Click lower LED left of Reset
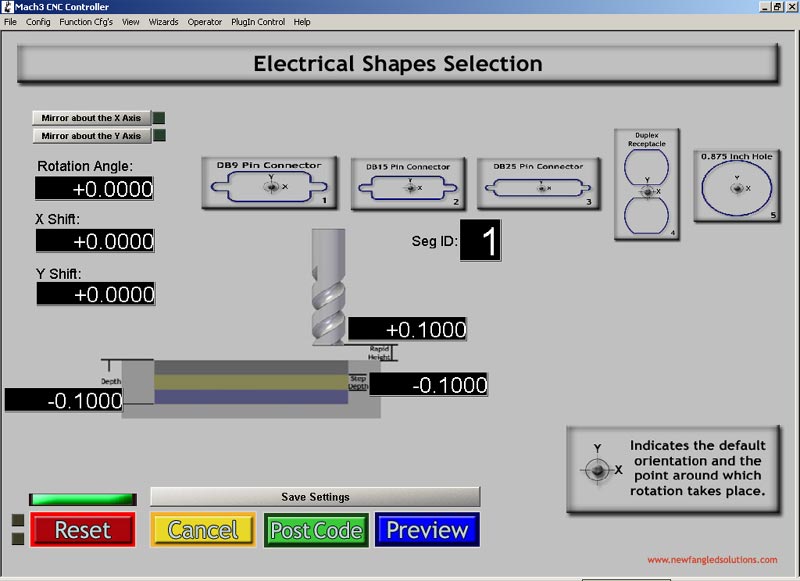Image resolution: width=800 pixels, height=581 pixels. point(18,539)
